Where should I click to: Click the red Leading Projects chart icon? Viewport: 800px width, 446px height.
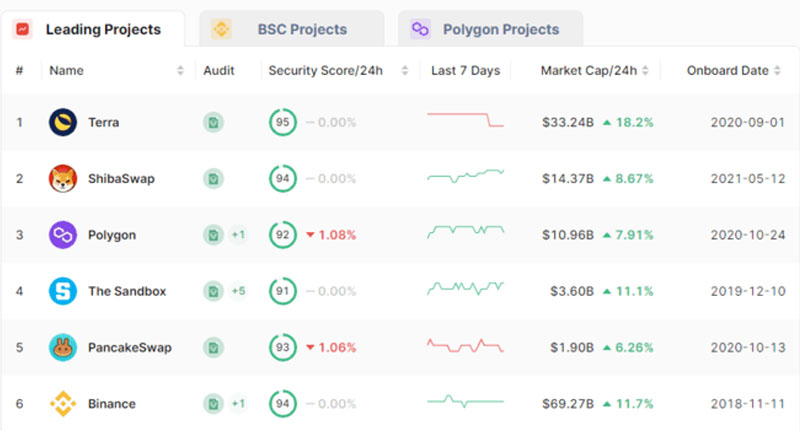22,29
